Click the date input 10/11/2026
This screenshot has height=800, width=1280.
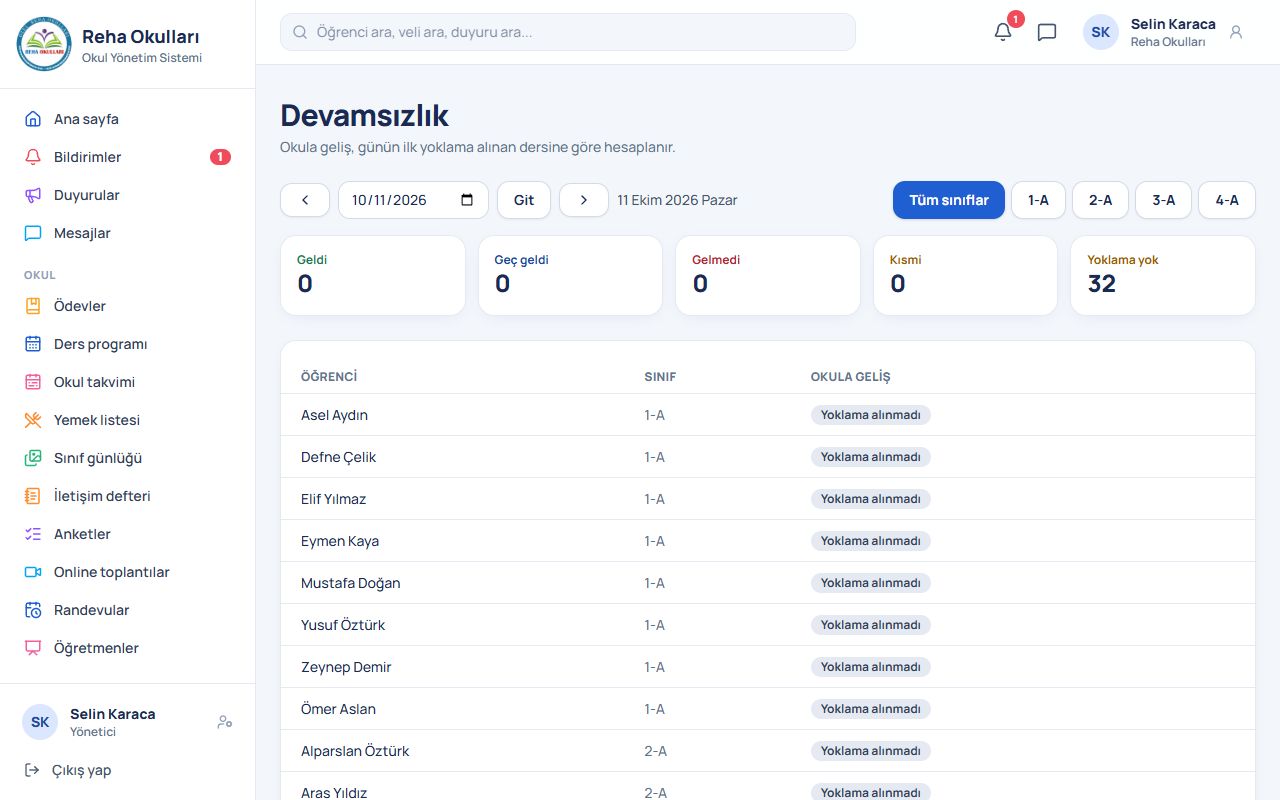[413, 200]
